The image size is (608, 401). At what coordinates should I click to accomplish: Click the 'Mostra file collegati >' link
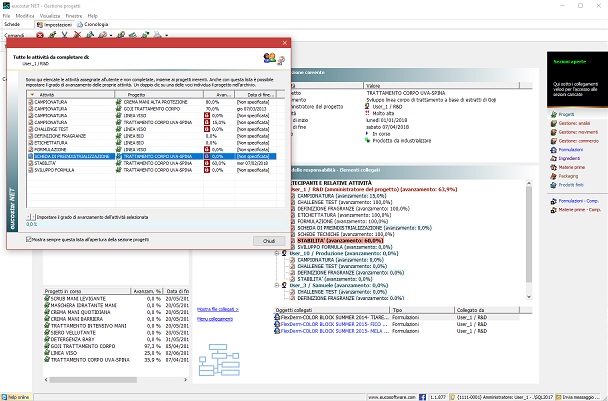click(218, 309)
